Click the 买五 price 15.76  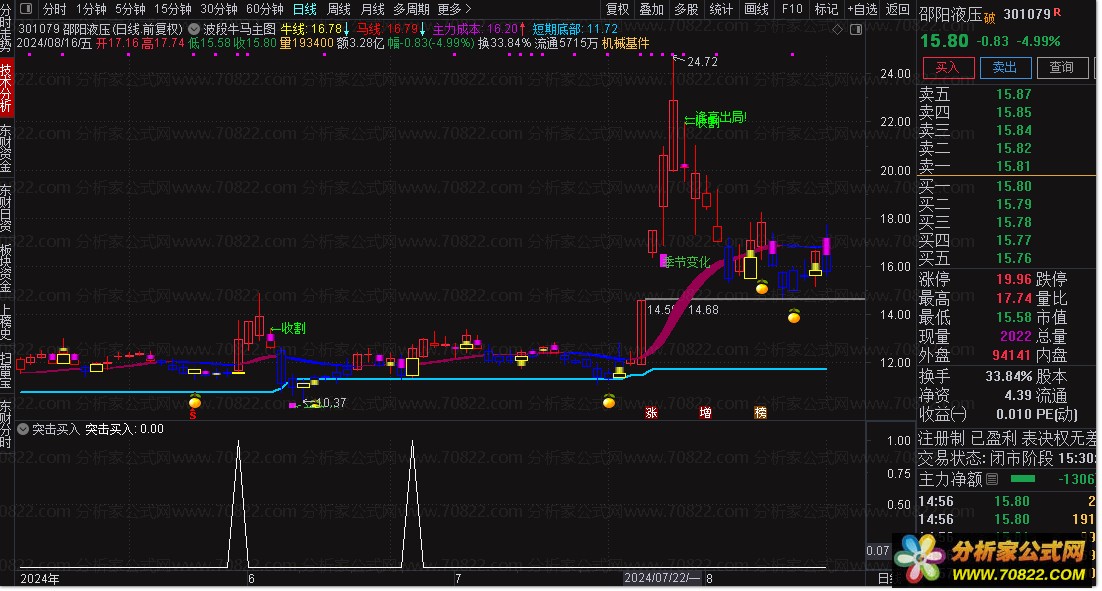[1013, 259]
